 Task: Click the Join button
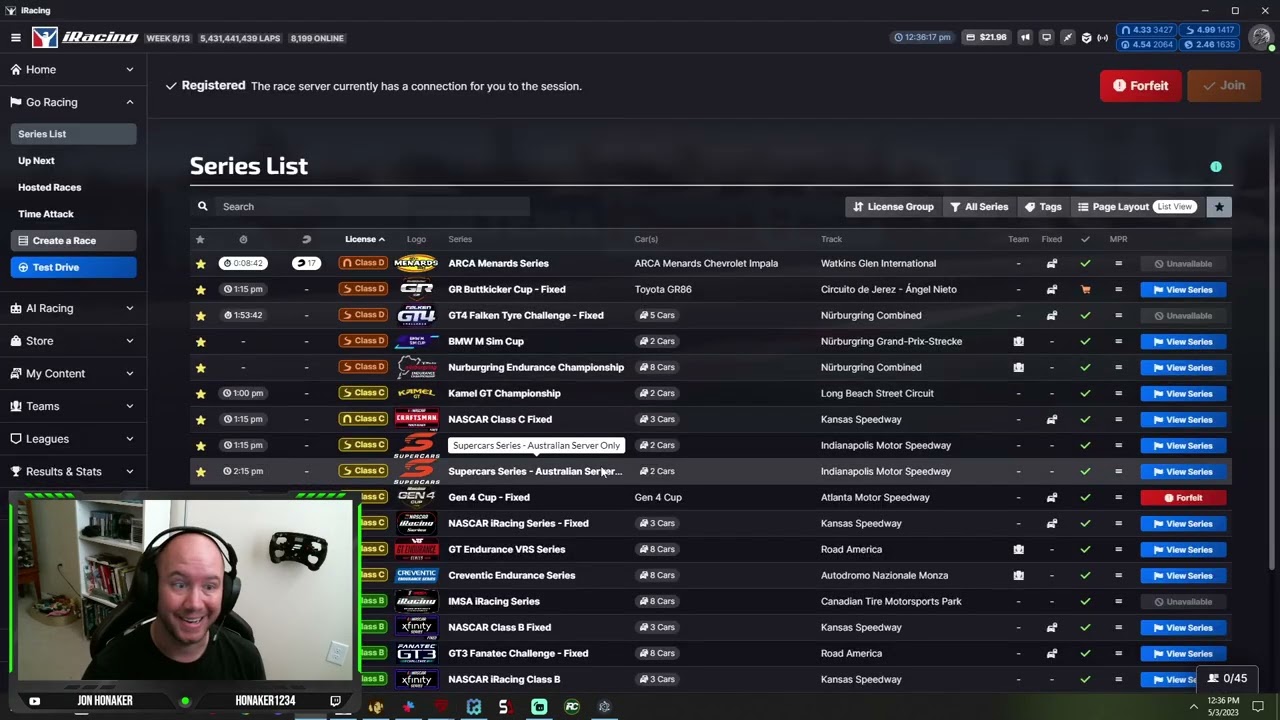pyautogui.click(x=1224, y=86)
